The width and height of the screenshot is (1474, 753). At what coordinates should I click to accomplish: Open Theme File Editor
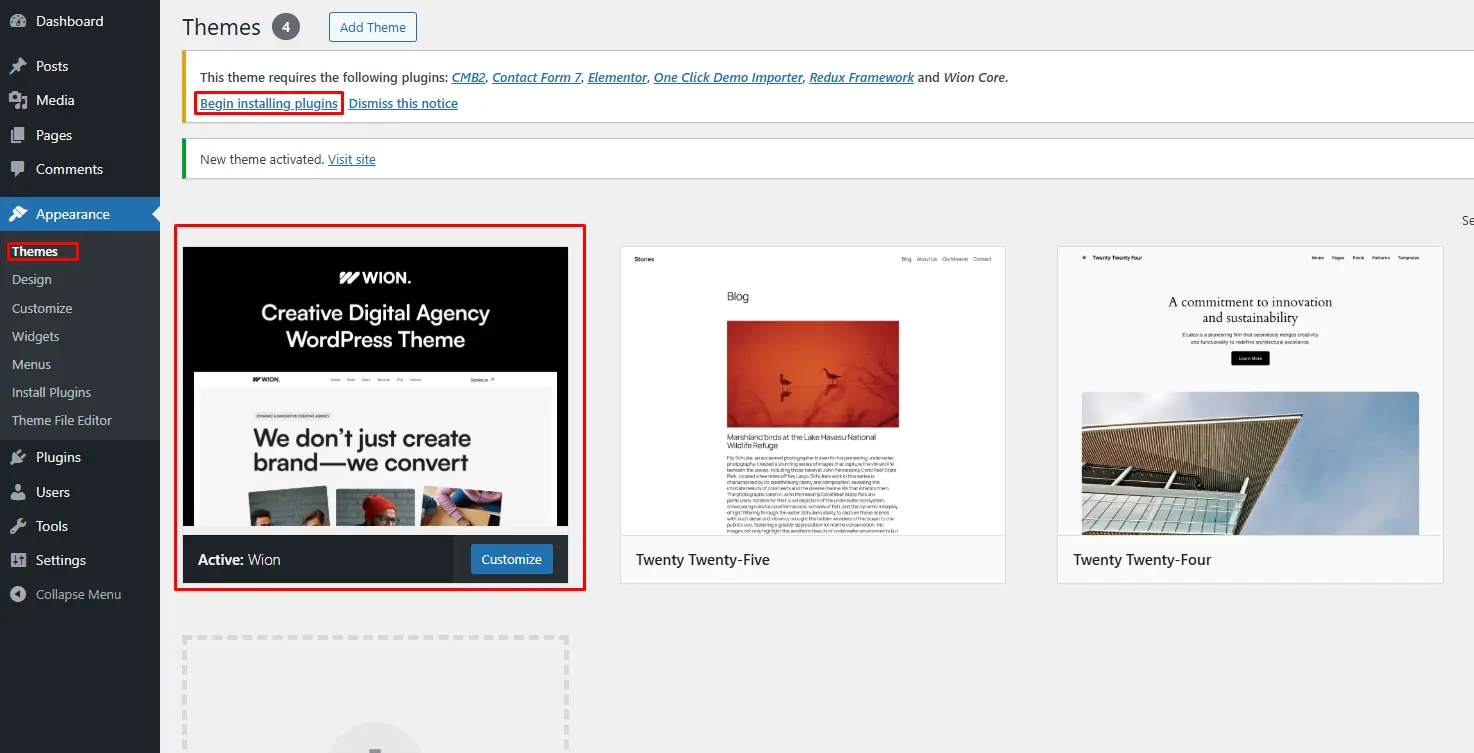62,420
